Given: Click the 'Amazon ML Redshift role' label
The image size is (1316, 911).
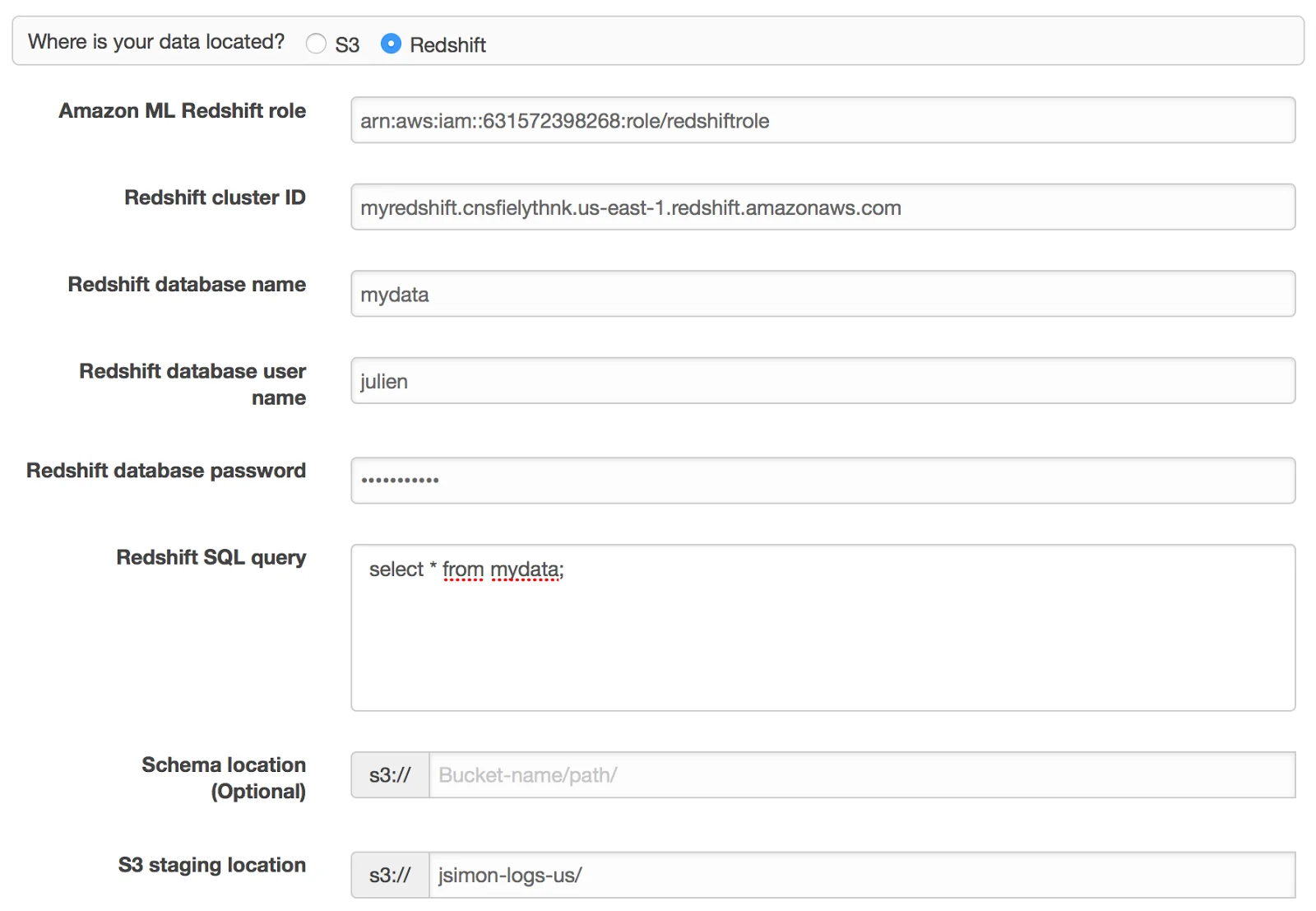Looking at the screenshot, I should [183, 110].
